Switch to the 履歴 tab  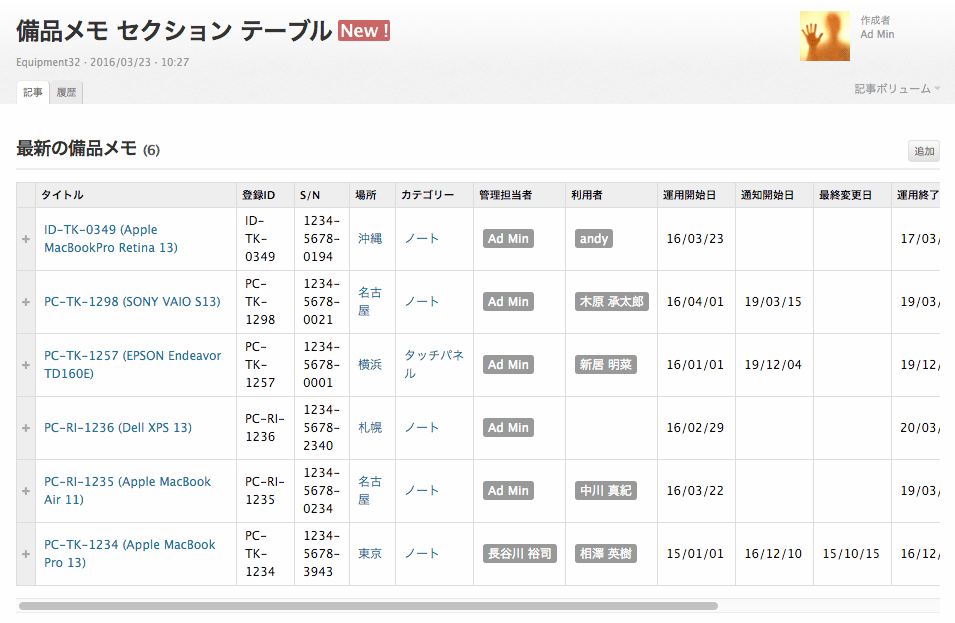pos(66,93)
